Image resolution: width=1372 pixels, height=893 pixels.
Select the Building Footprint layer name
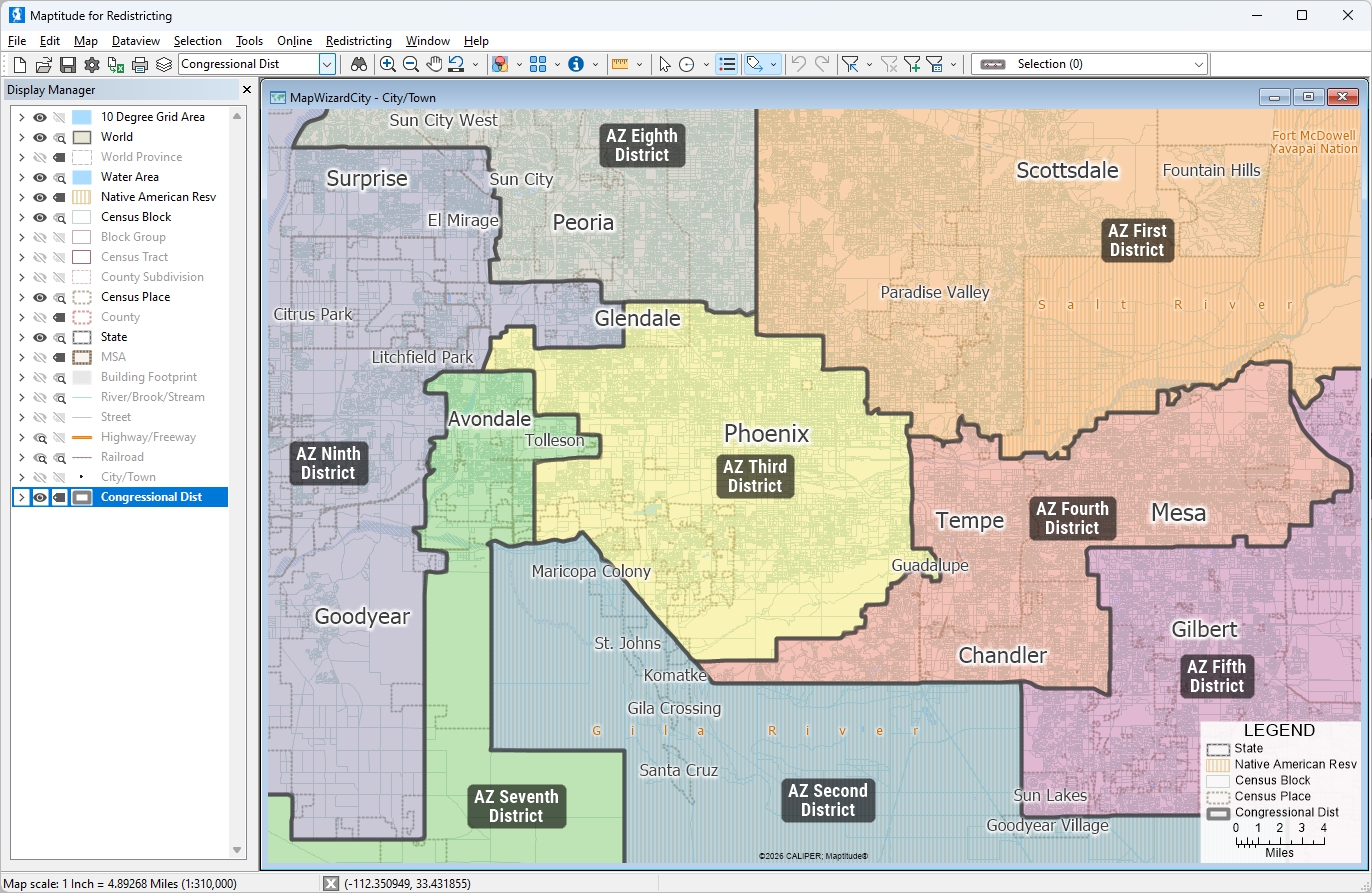149,377
